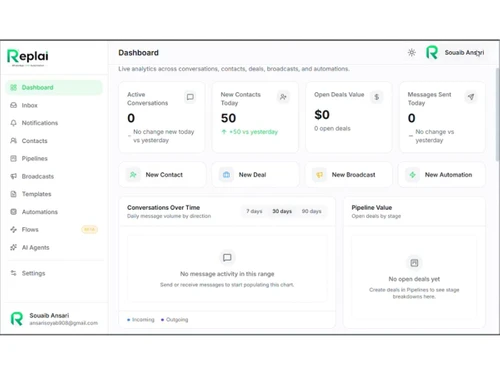Select the 30 days range tab

click(282, 211)
